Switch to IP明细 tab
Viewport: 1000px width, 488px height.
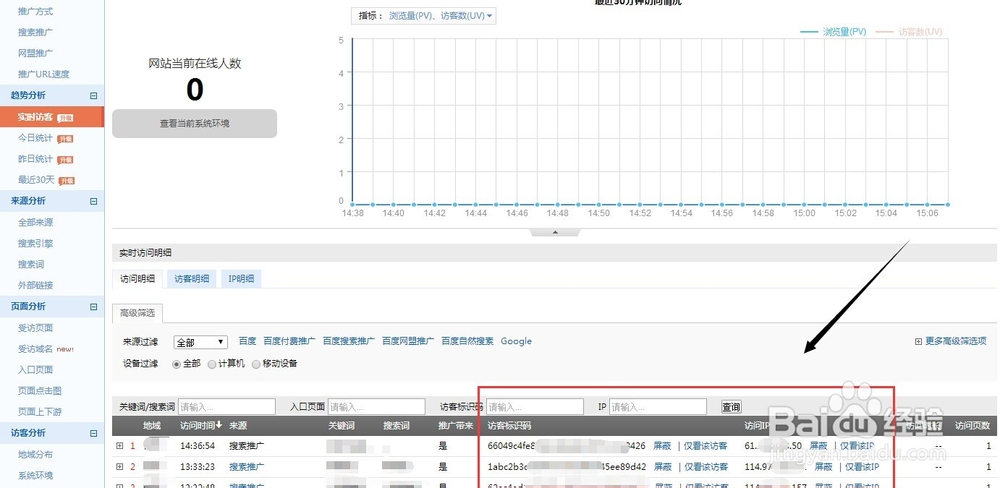pos(241,279)
